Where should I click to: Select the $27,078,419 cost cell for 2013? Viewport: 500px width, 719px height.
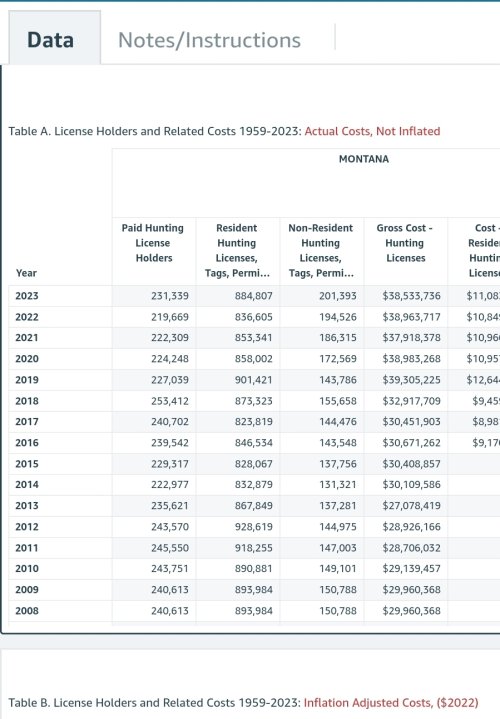click(411, 505)
